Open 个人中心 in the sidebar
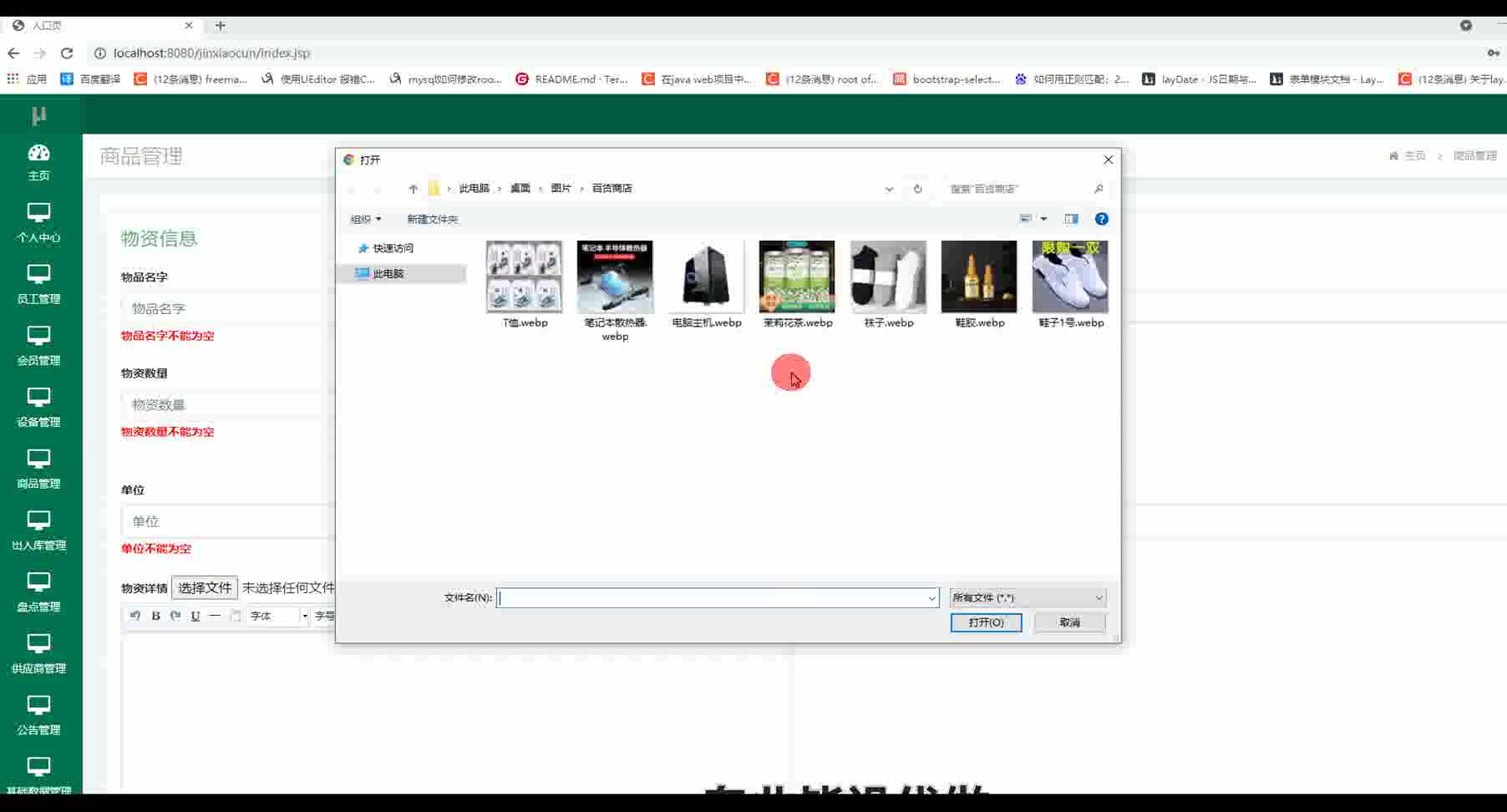 [38, 223]
